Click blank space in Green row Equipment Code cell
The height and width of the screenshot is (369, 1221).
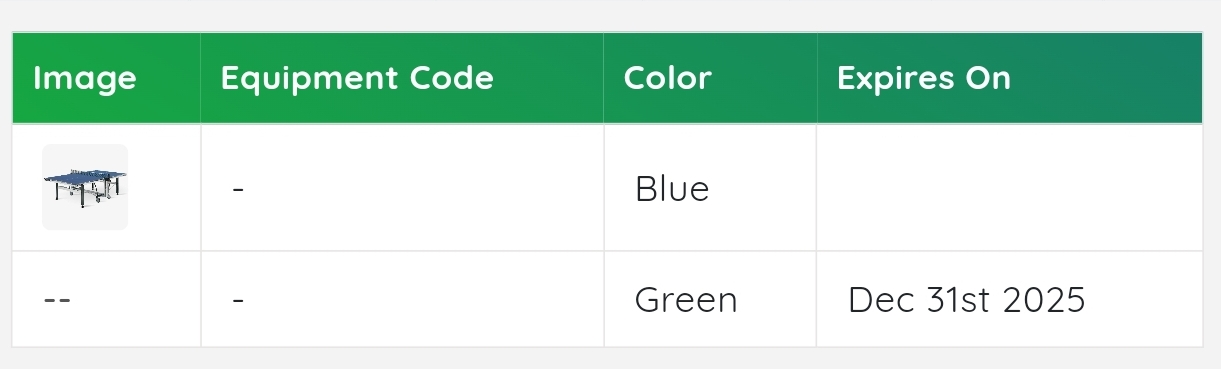tap(420, 300)
